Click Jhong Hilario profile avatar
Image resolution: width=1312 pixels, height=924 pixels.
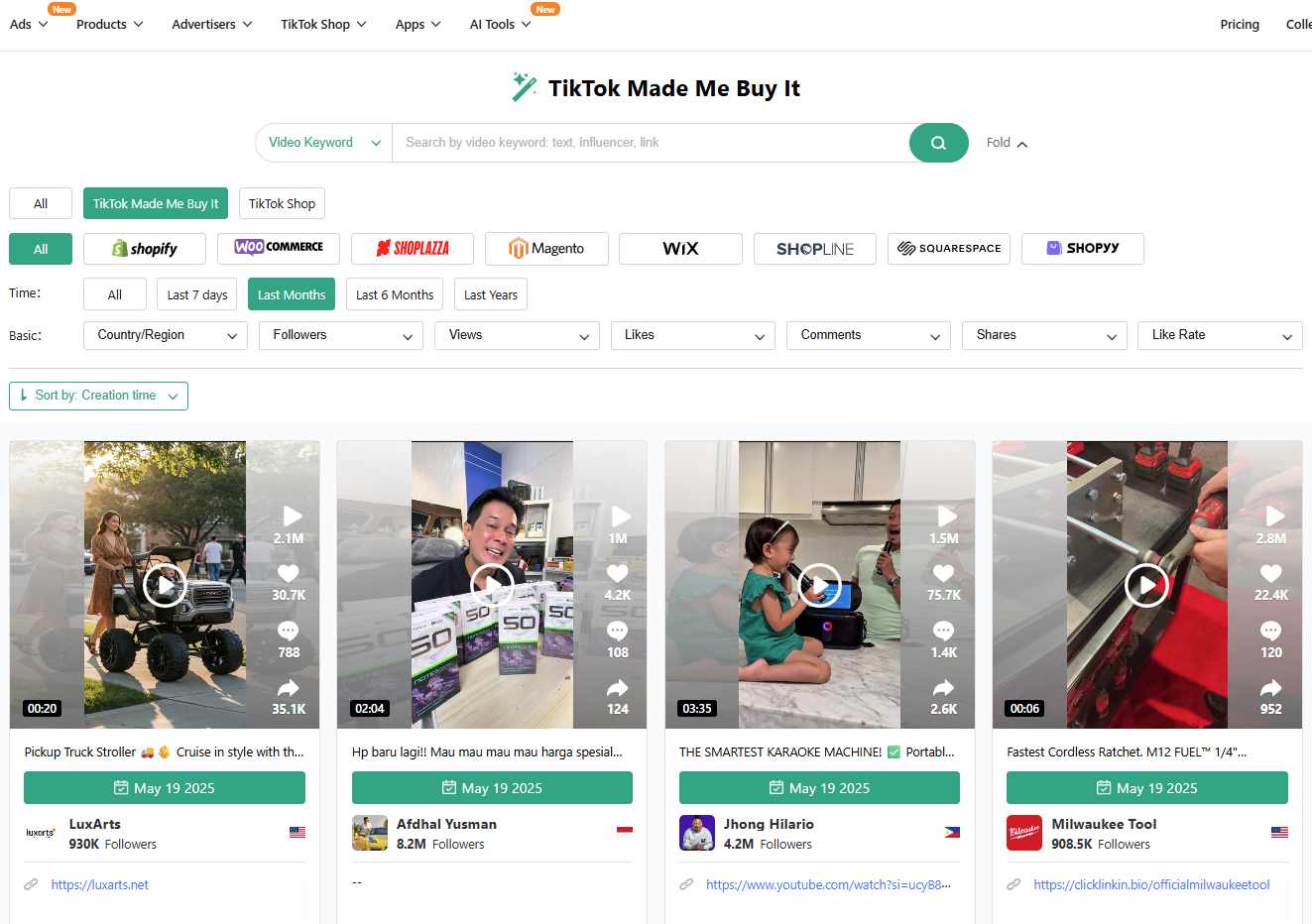point(697,833)
